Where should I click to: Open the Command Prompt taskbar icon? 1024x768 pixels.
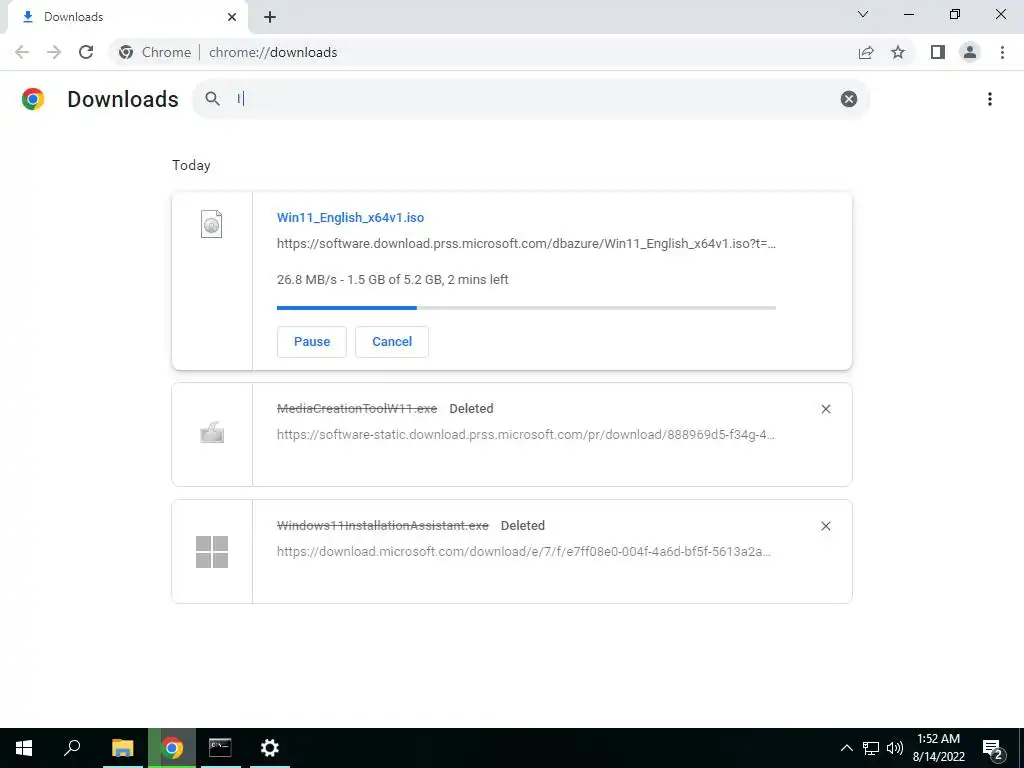[220, 748]
